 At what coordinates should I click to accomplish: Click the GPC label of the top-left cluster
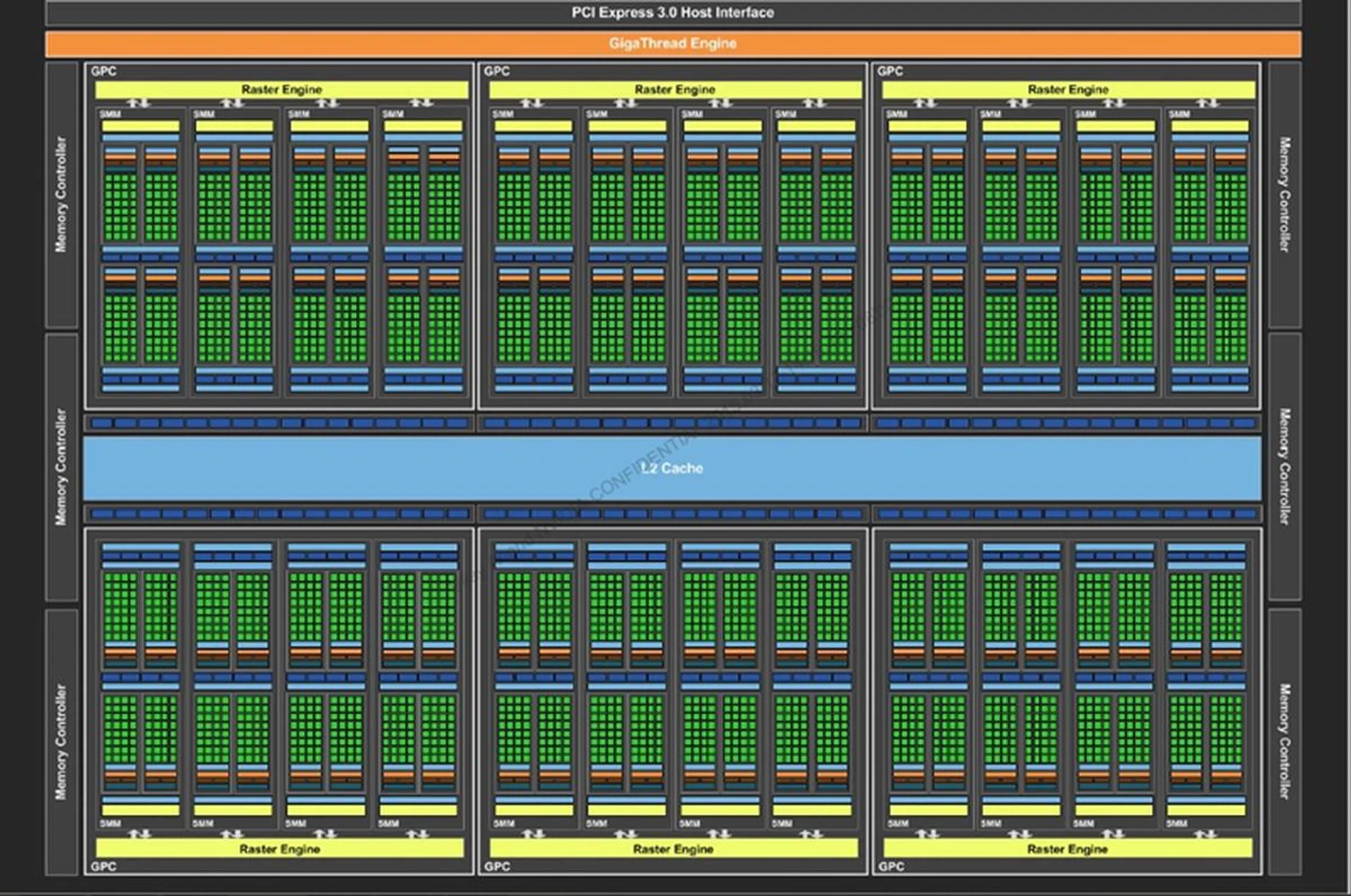[103, 71]
